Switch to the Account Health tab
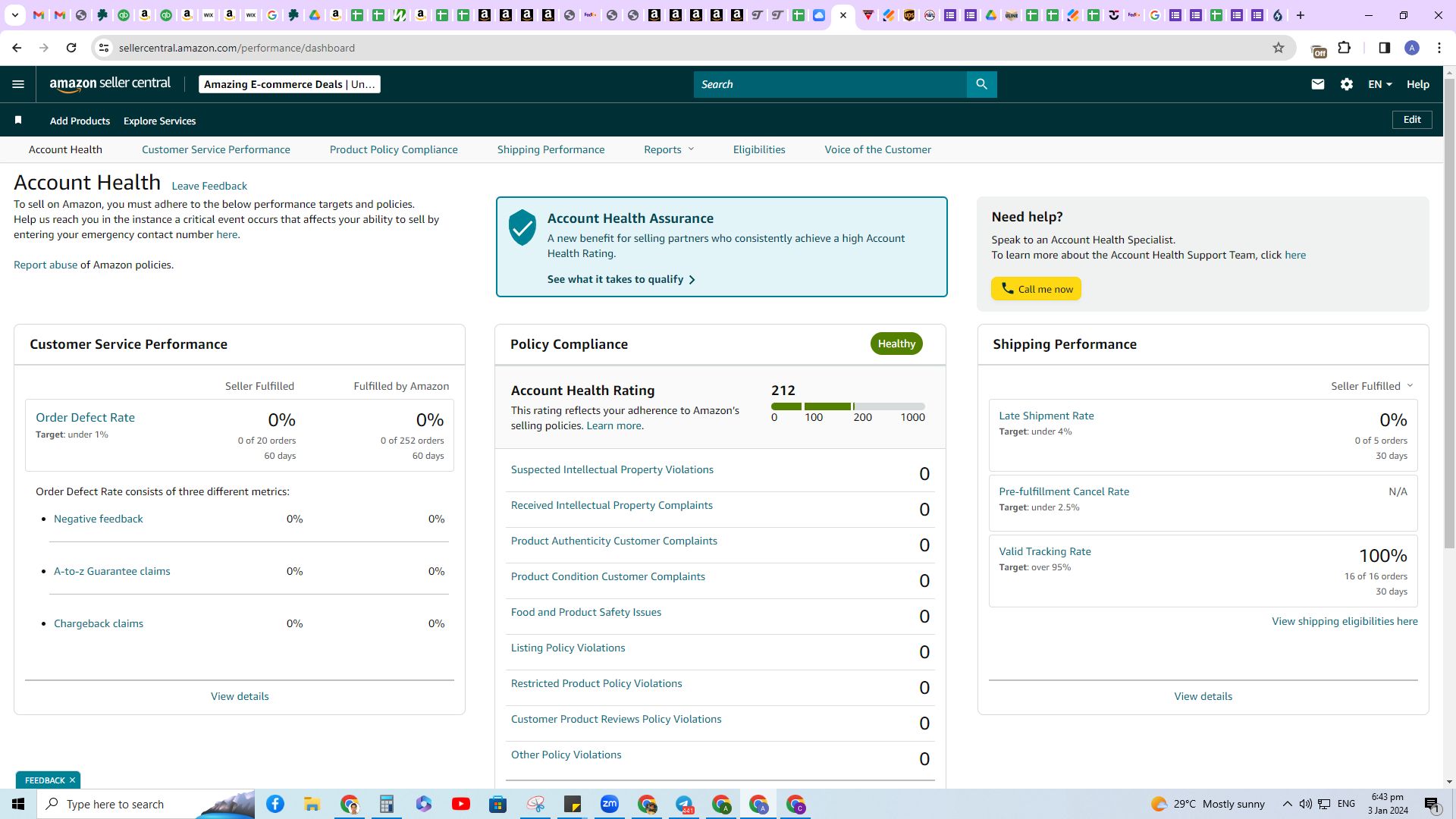1456x819 pixels. [65, 149]
